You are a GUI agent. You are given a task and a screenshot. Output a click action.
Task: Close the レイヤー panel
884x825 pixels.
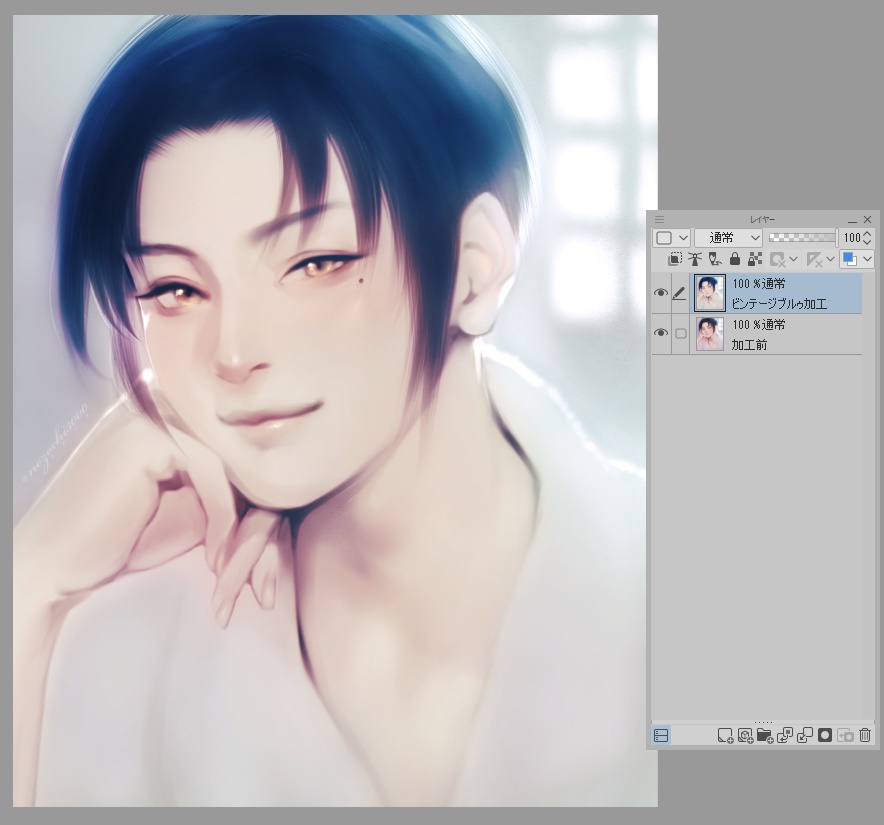[868, 219]
